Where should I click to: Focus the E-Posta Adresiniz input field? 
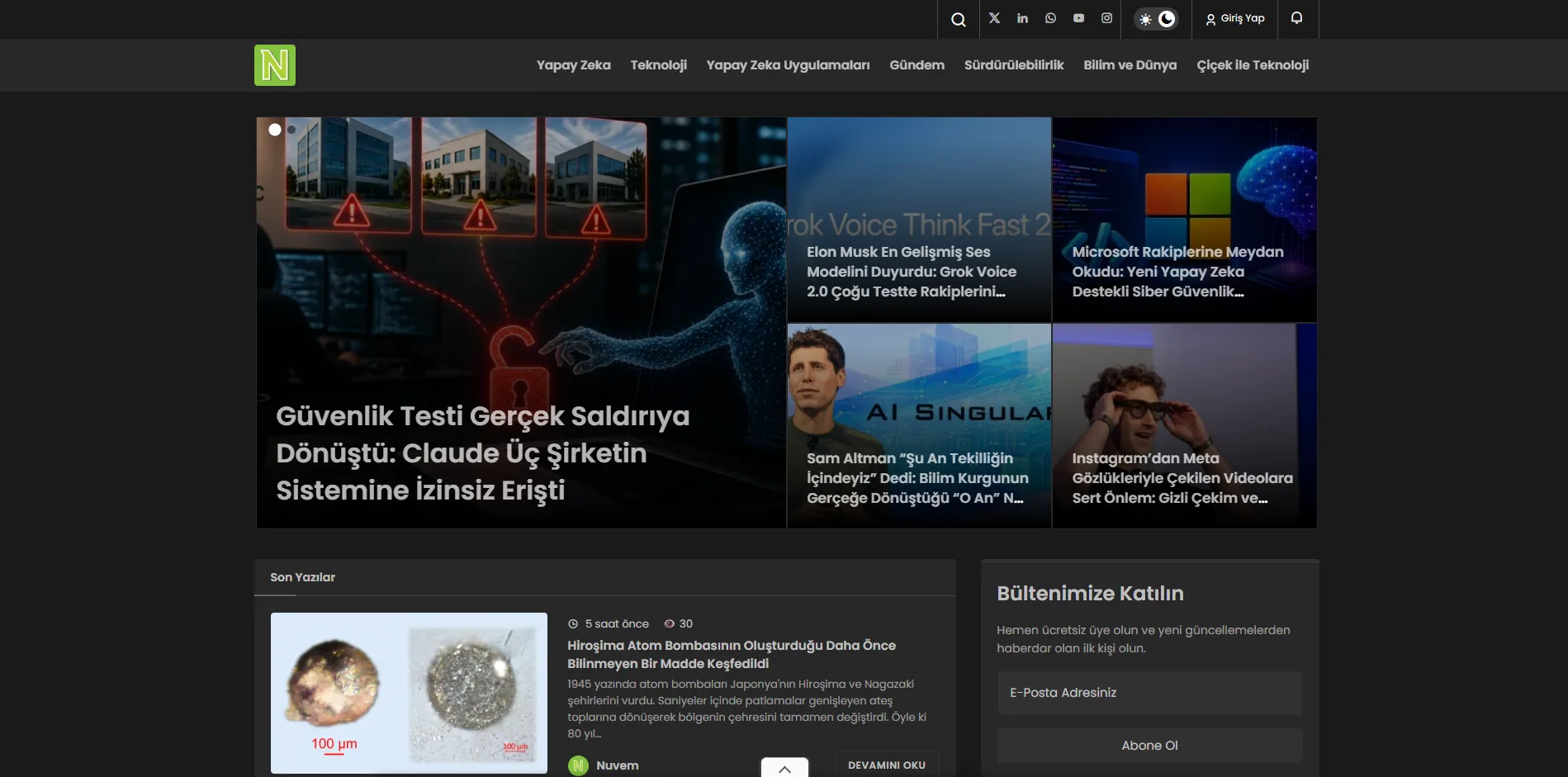coord(1149,693)
